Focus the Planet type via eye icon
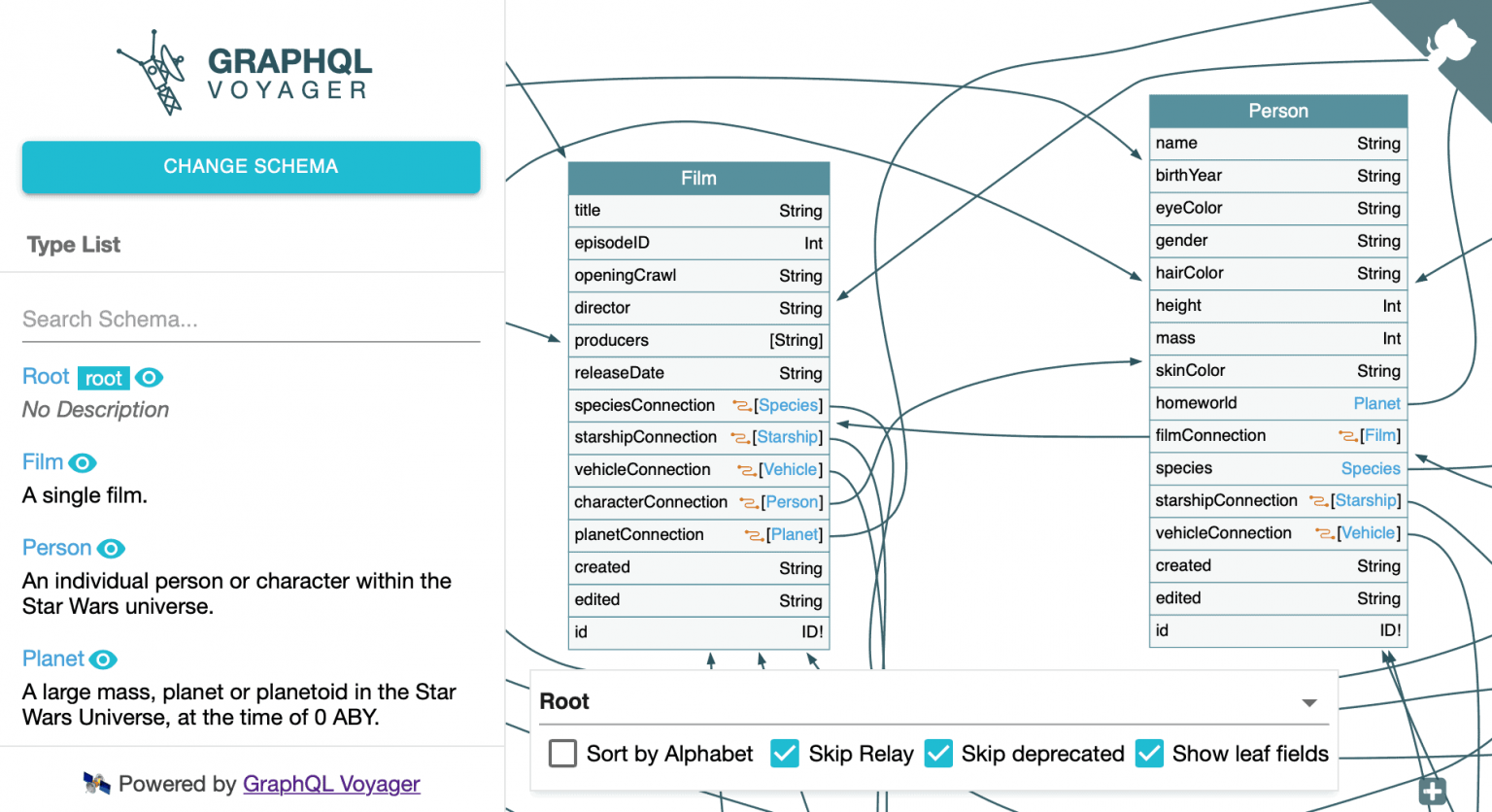Screen dimensions: 1492x812 point(103,660)
